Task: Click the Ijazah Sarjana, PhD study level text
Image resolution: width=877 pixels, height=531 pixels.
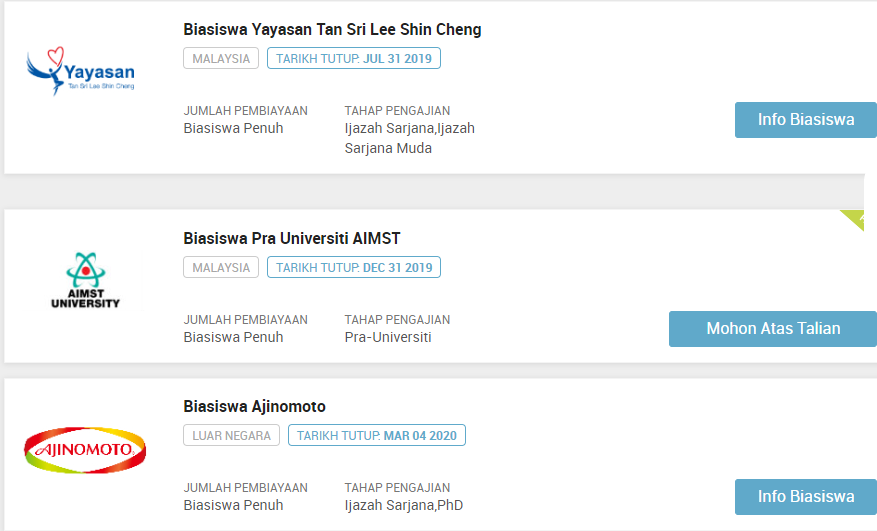Action: pos(403,505)
